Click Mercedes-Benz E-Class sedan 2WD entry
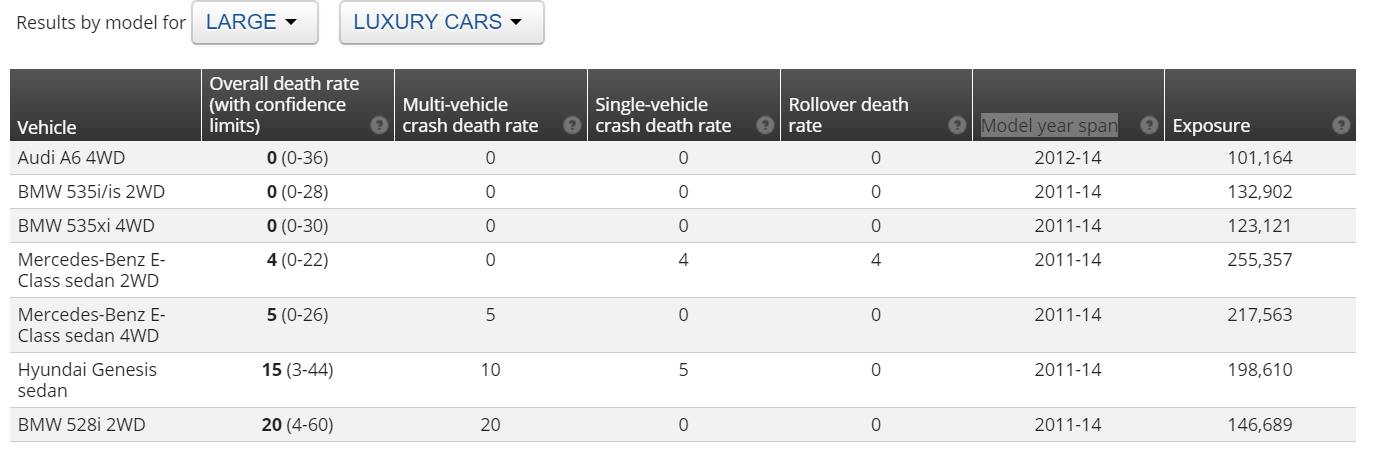This screenshot has height=465, width=1374. (x=91, y=270)
